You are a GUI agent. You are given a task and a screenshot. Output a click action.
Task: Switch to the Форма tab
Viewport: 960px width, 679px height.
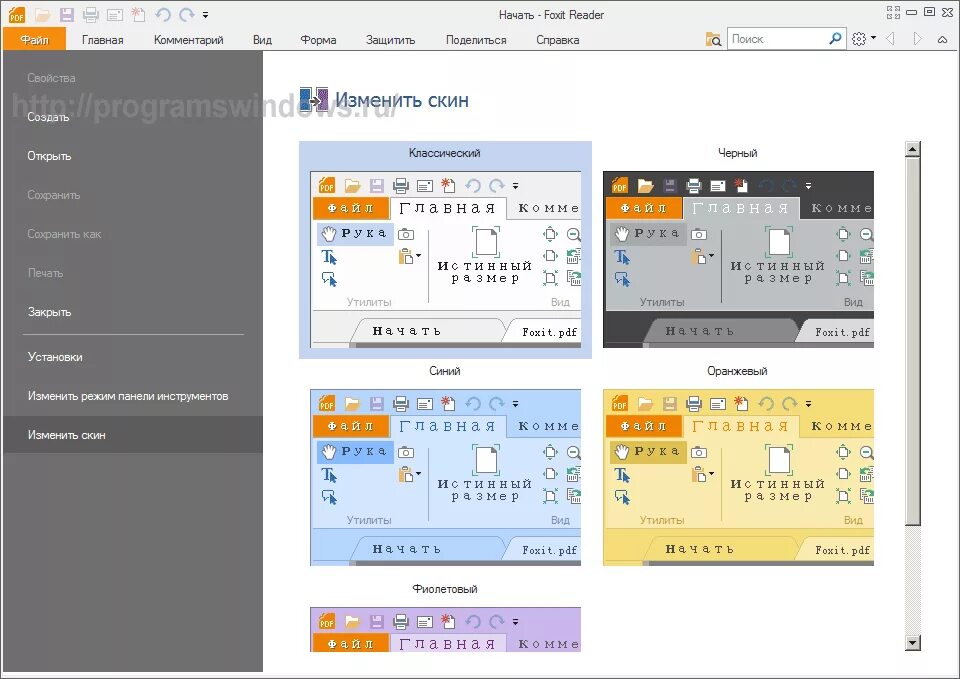coord(318,40)
